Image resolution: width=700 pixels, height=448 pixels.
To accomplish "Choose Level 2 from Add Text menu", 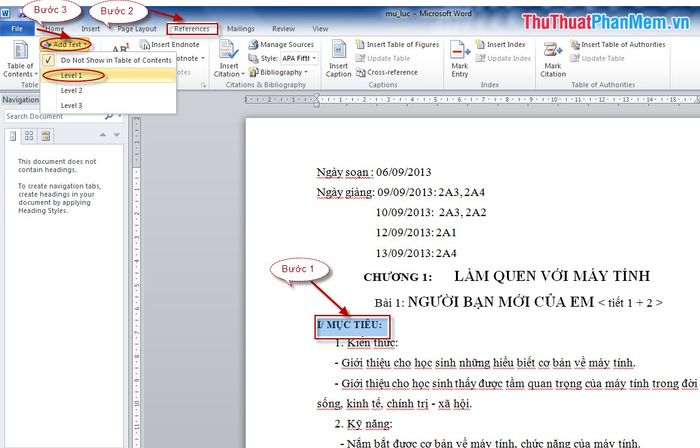I will pos(108,91).
